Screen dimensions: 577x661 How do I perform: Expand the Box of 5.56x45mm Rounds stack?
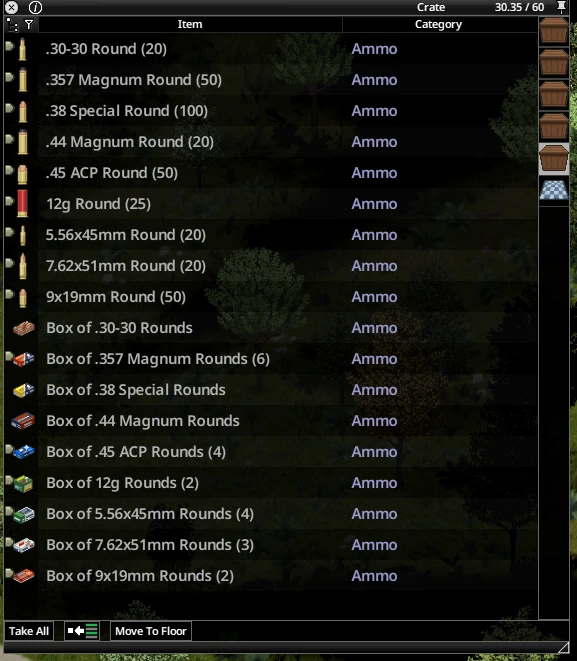pyautogui.click(x=9, y=511)
